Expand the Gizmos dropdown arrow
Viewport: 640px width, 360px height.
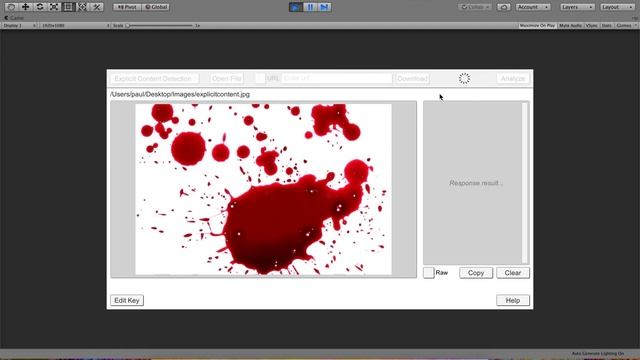pyautogui.click(x=636, y=25)
